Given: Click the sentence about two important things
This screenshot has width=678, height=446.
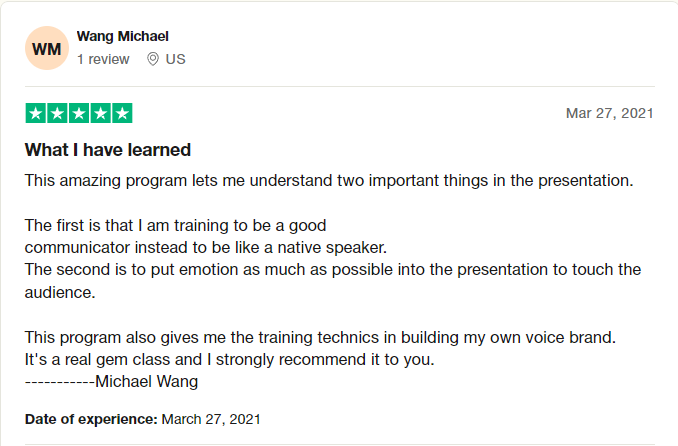Looking at the screenshot, I should click(329, 181).
